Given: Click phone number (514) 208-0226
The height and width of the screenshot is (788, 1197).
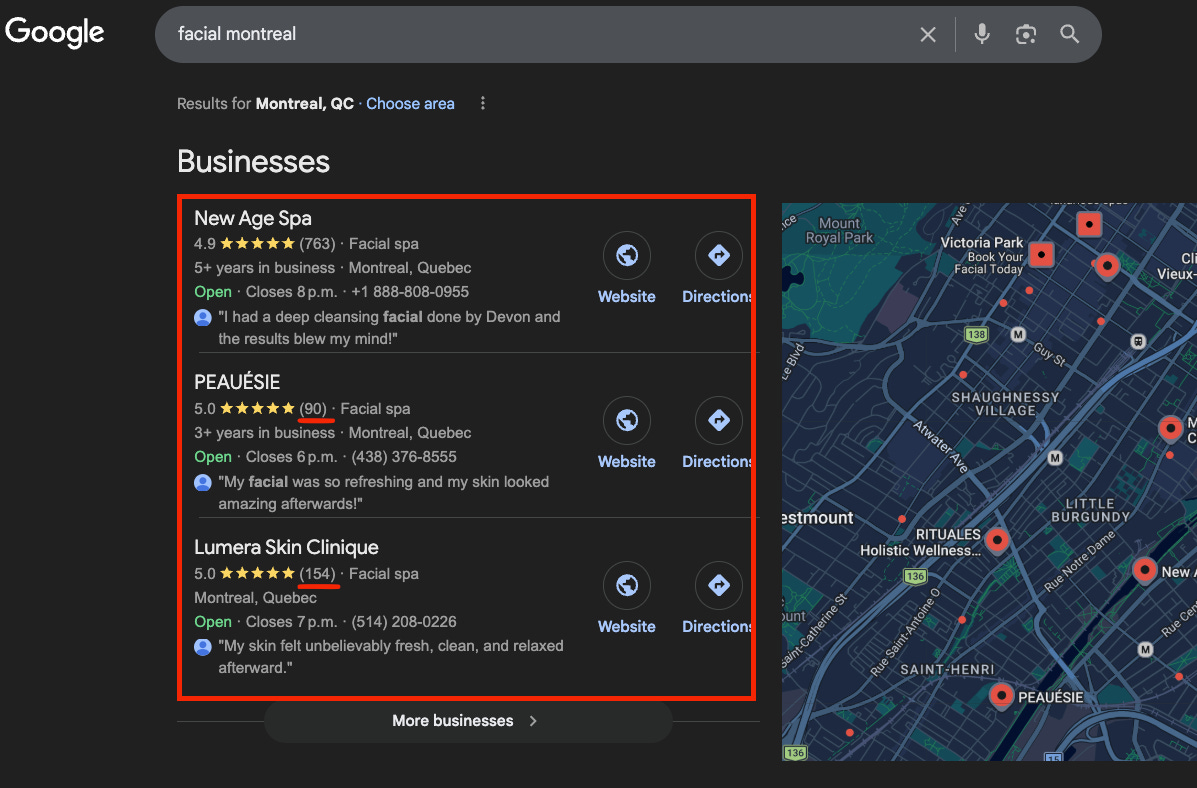Looking at the screenshot, I should (x=404, y=622).
